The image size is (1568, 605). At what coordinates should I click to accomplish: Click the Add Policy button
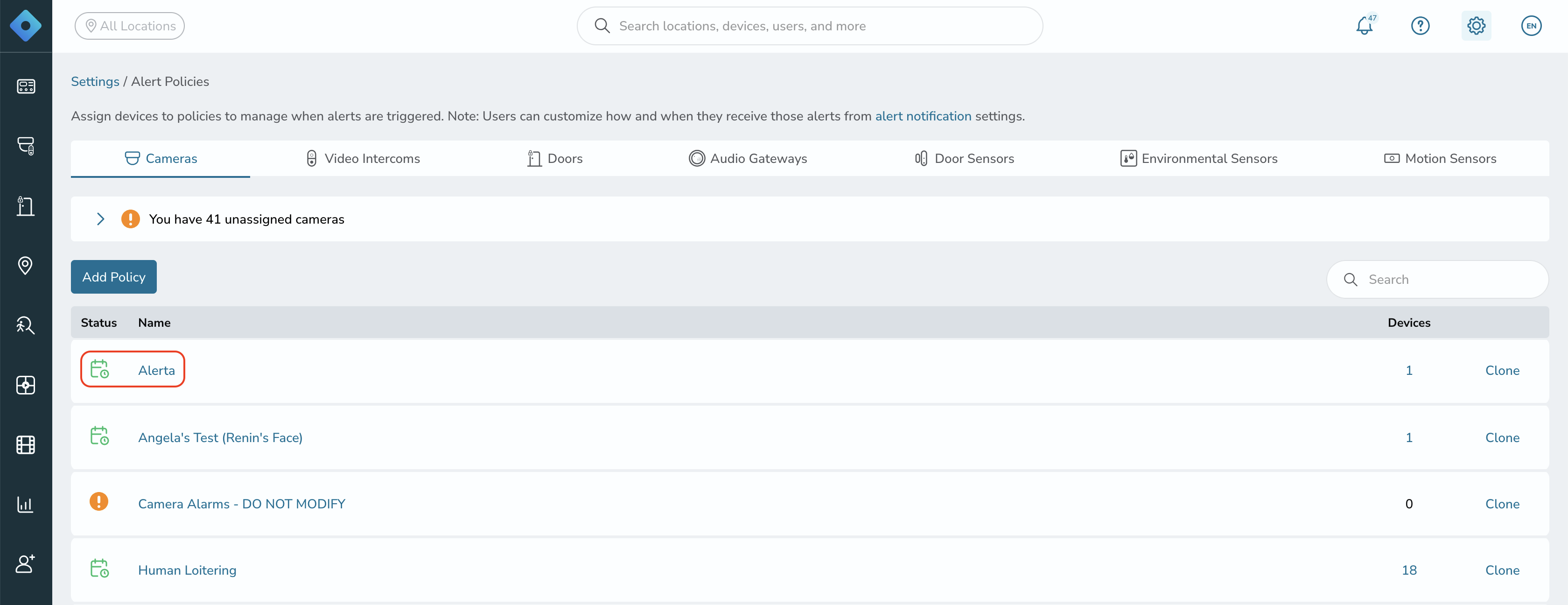pyautogui.click(x=114, y=277)
